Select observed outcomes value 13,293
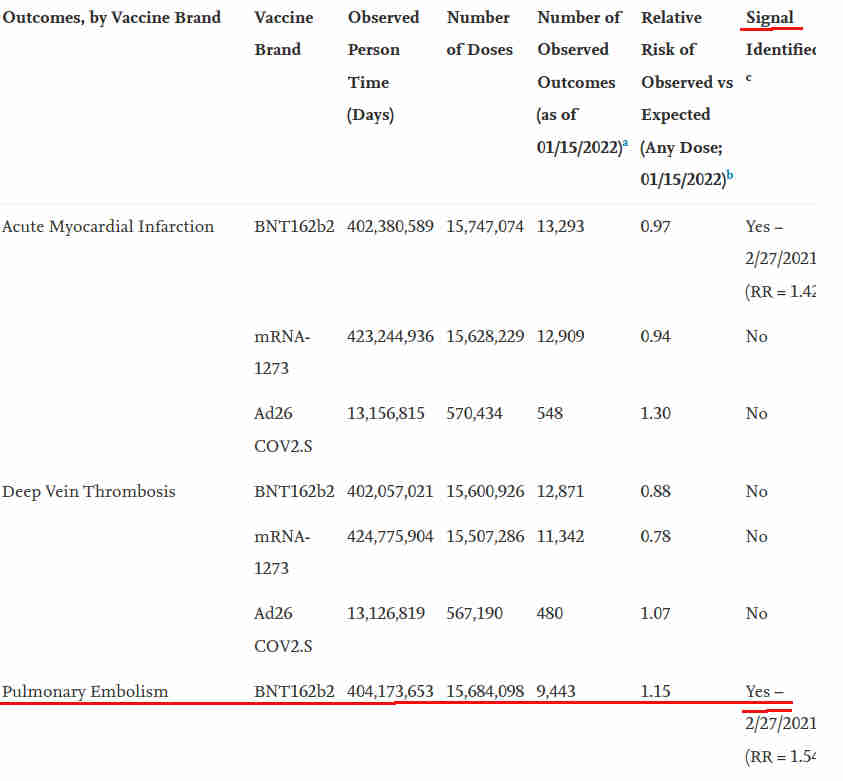This screenshot has width=843, height=781. 560,227
